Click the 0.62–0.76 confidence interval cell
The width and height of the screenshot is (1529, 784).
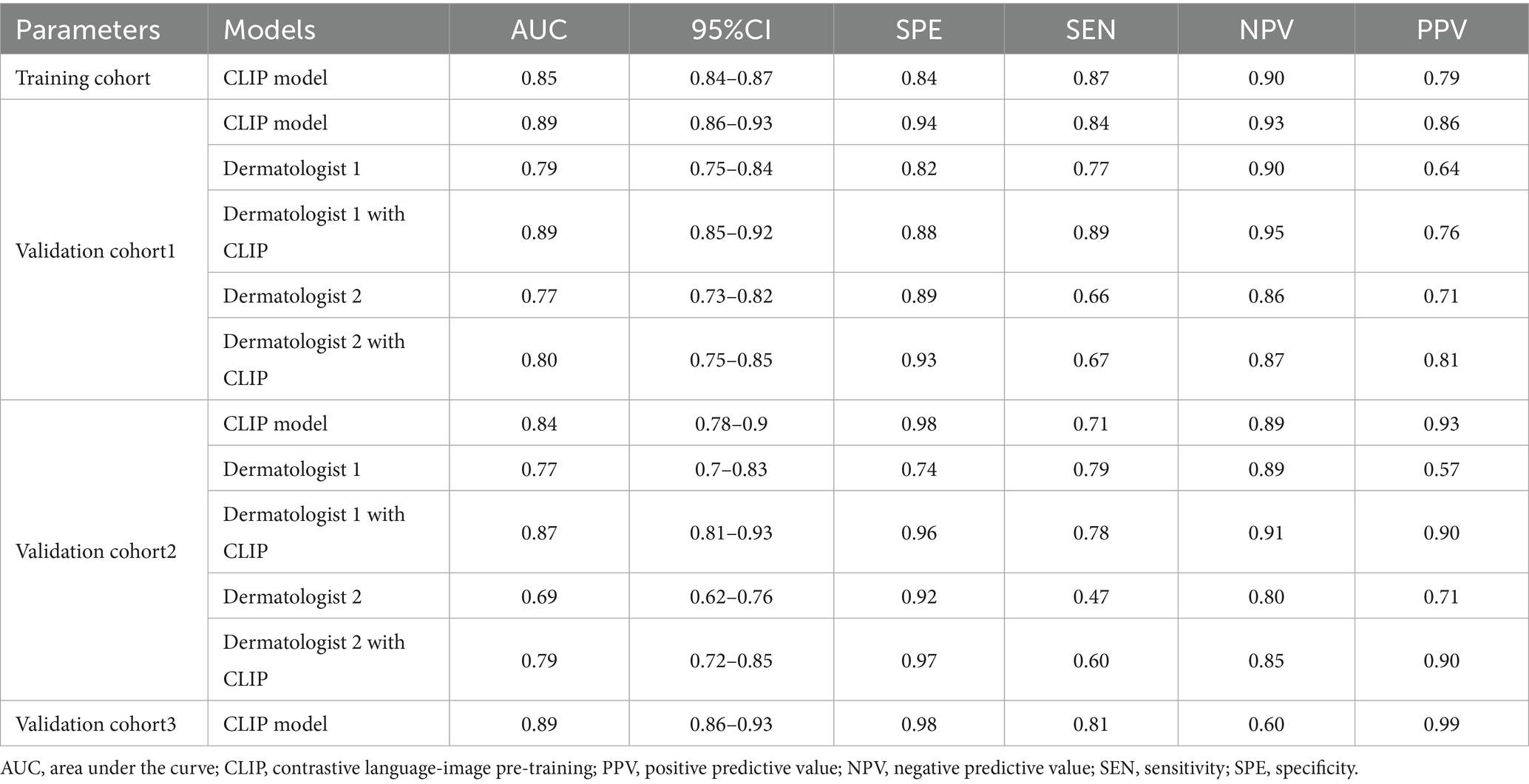point(730,596)
